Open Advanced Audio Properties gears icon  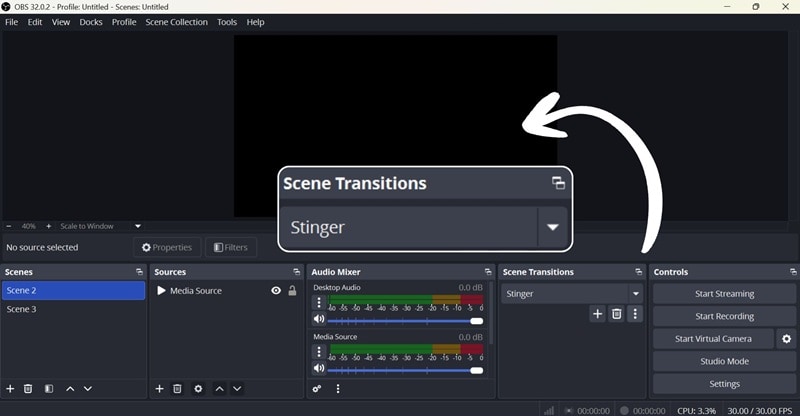[317, 389]
